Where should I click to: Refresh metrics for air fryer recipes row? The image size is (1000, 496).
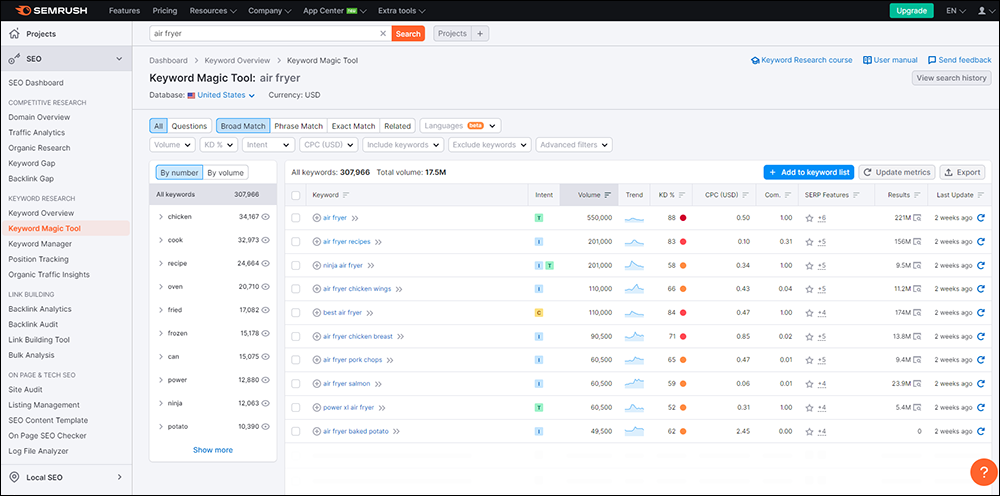coord(981,242)
